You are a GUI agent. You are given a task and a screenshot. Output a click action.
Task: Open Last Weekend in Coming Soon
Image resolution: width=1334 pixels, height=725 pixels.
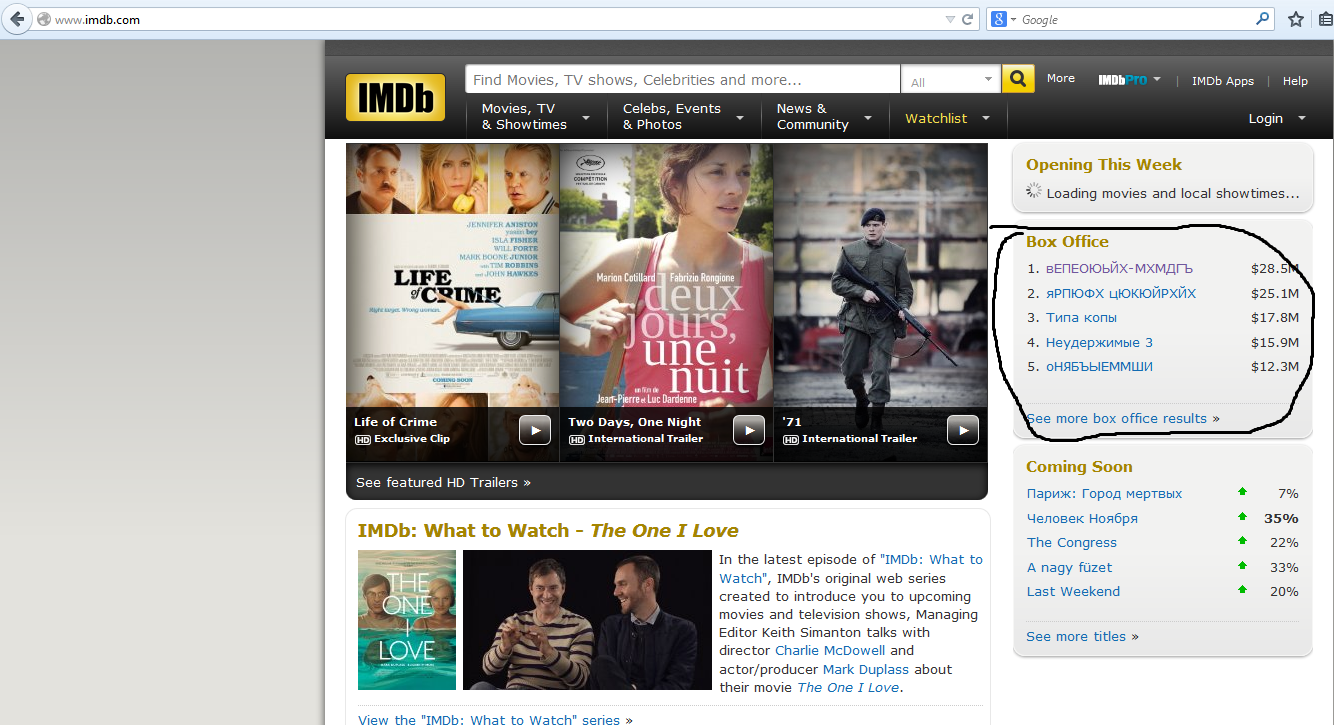pyautogui.click(x=1073, y=592)
